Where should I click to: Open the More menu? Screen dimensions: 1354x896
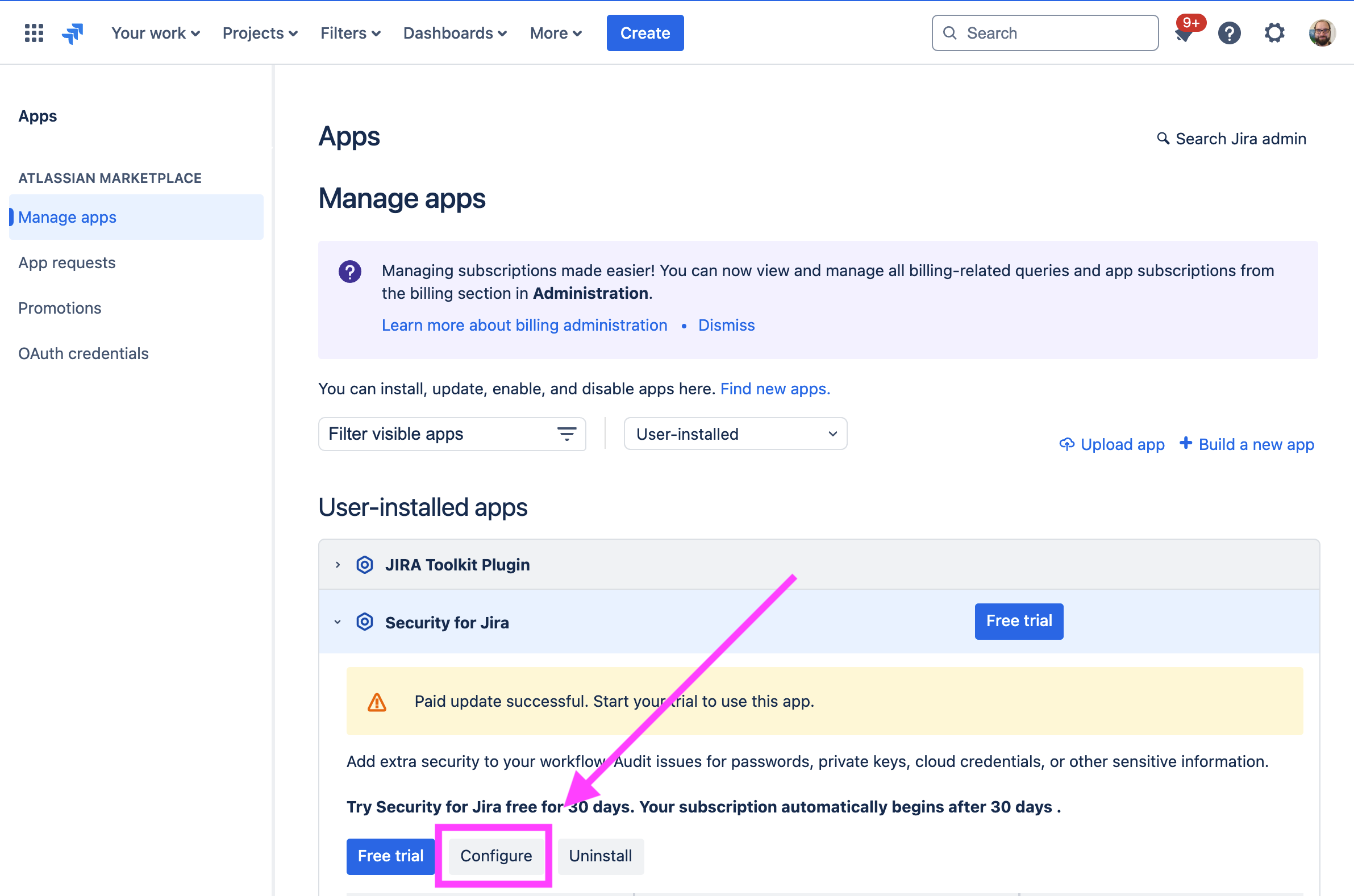pos(556,33)
